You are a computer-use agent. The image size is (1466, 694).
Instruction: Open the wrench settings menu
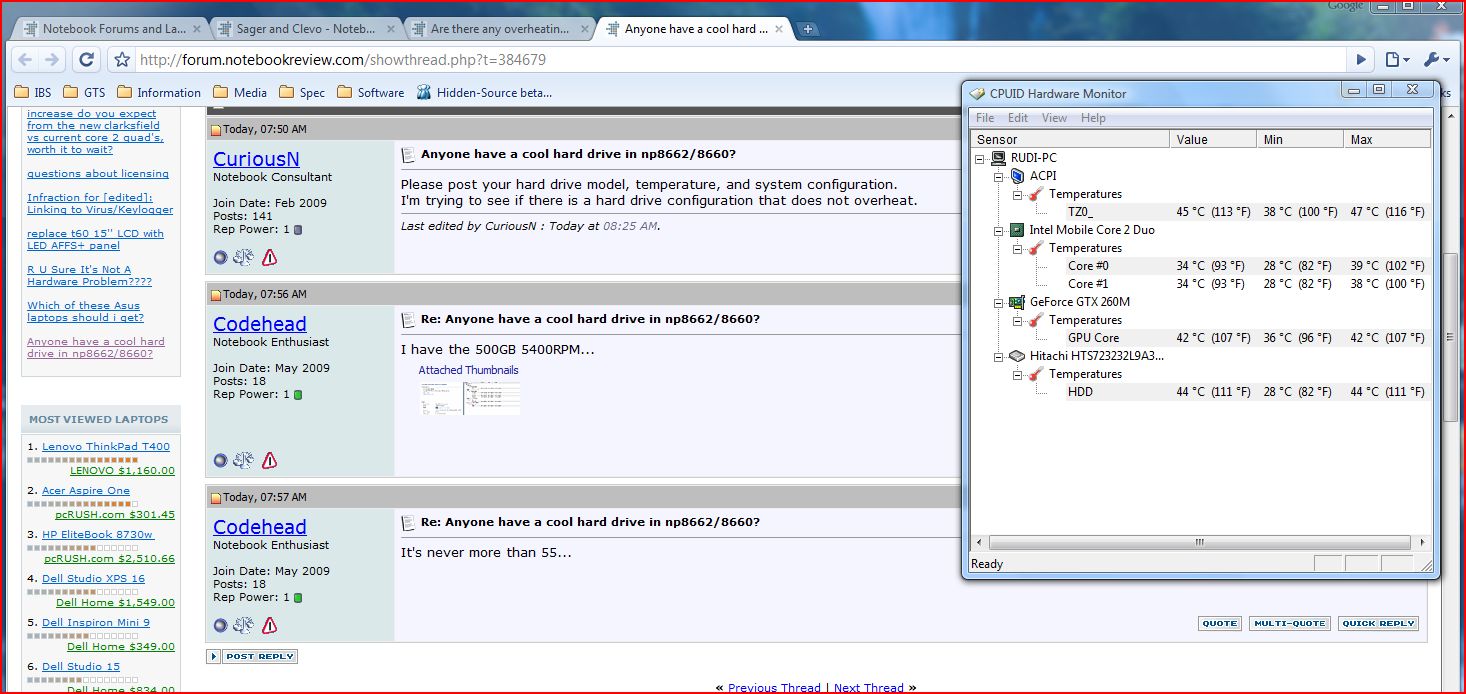pyautogui.click(x=1436, y=60)
